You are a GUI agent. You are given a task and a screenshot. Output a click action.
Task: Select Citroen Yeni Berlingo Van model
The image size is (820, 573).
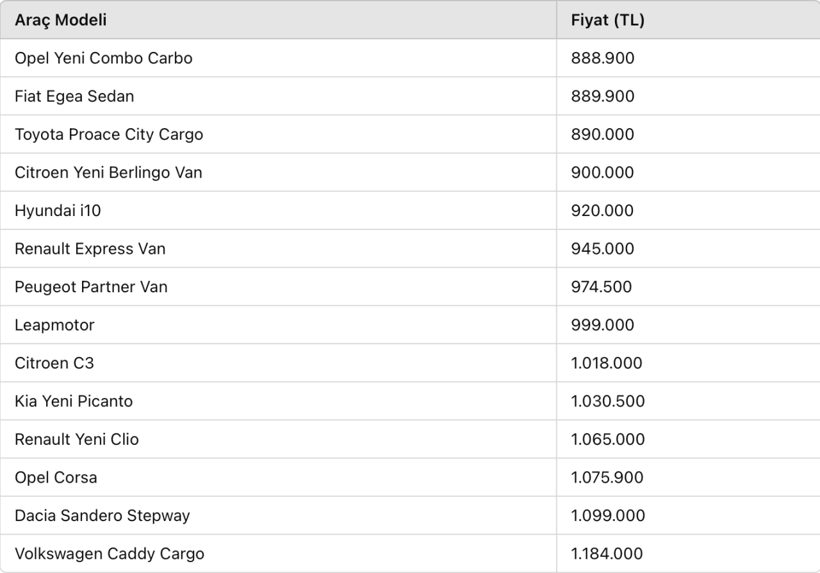[108, 172]
